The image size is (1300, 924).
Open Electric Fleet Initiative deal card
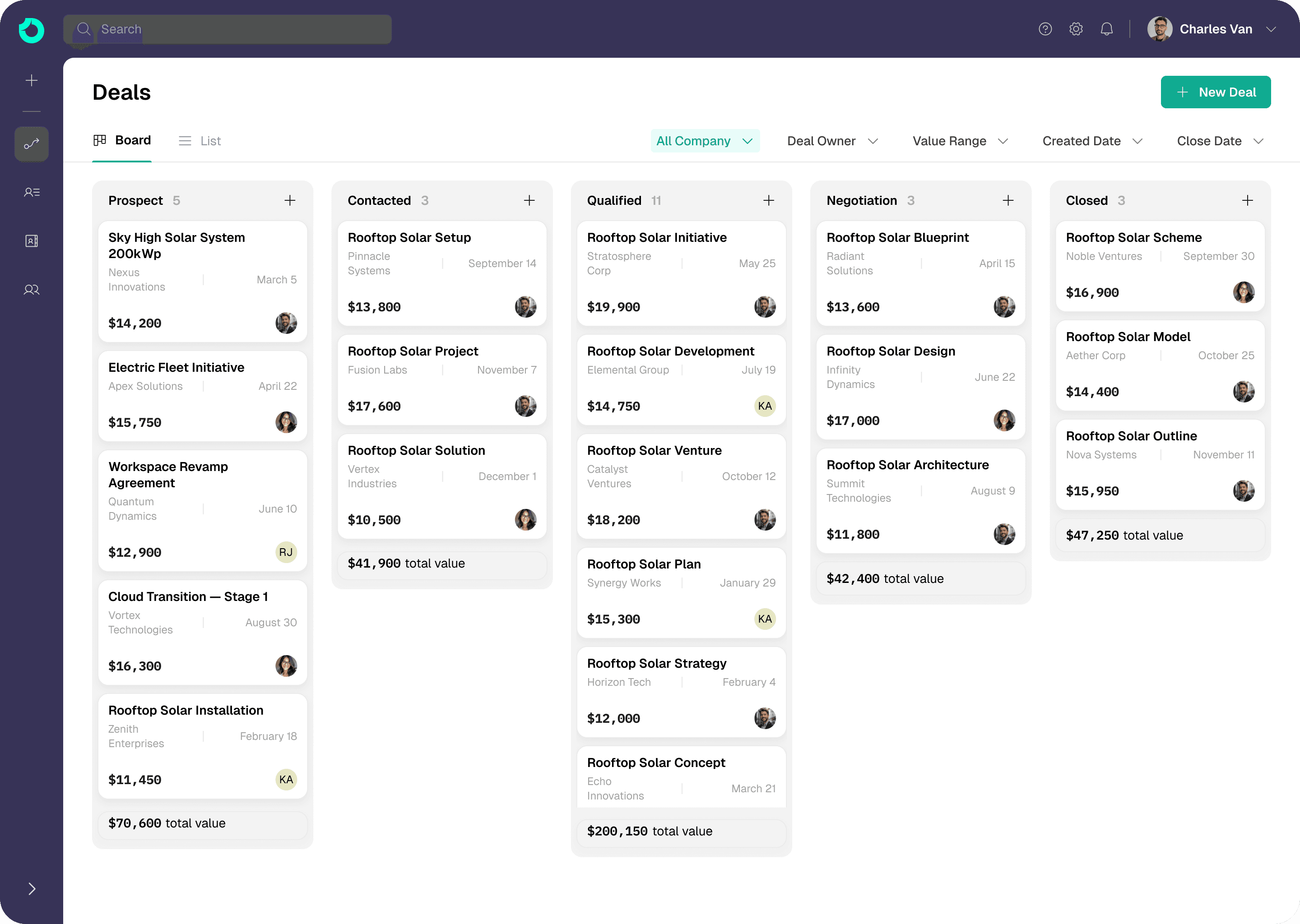[203, 396]
